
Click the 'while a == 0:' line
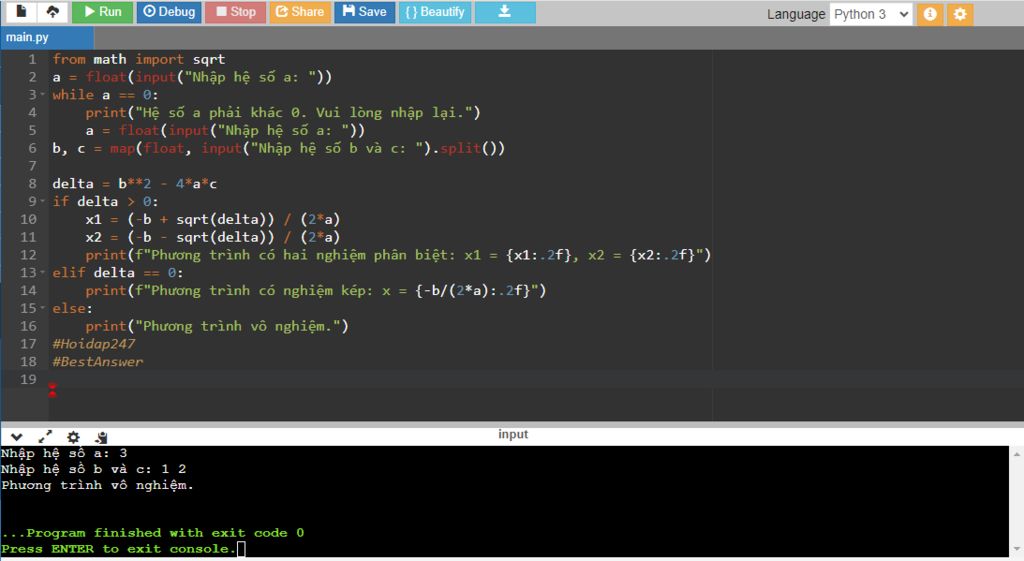pyautogui.click(x=105, y=95)
